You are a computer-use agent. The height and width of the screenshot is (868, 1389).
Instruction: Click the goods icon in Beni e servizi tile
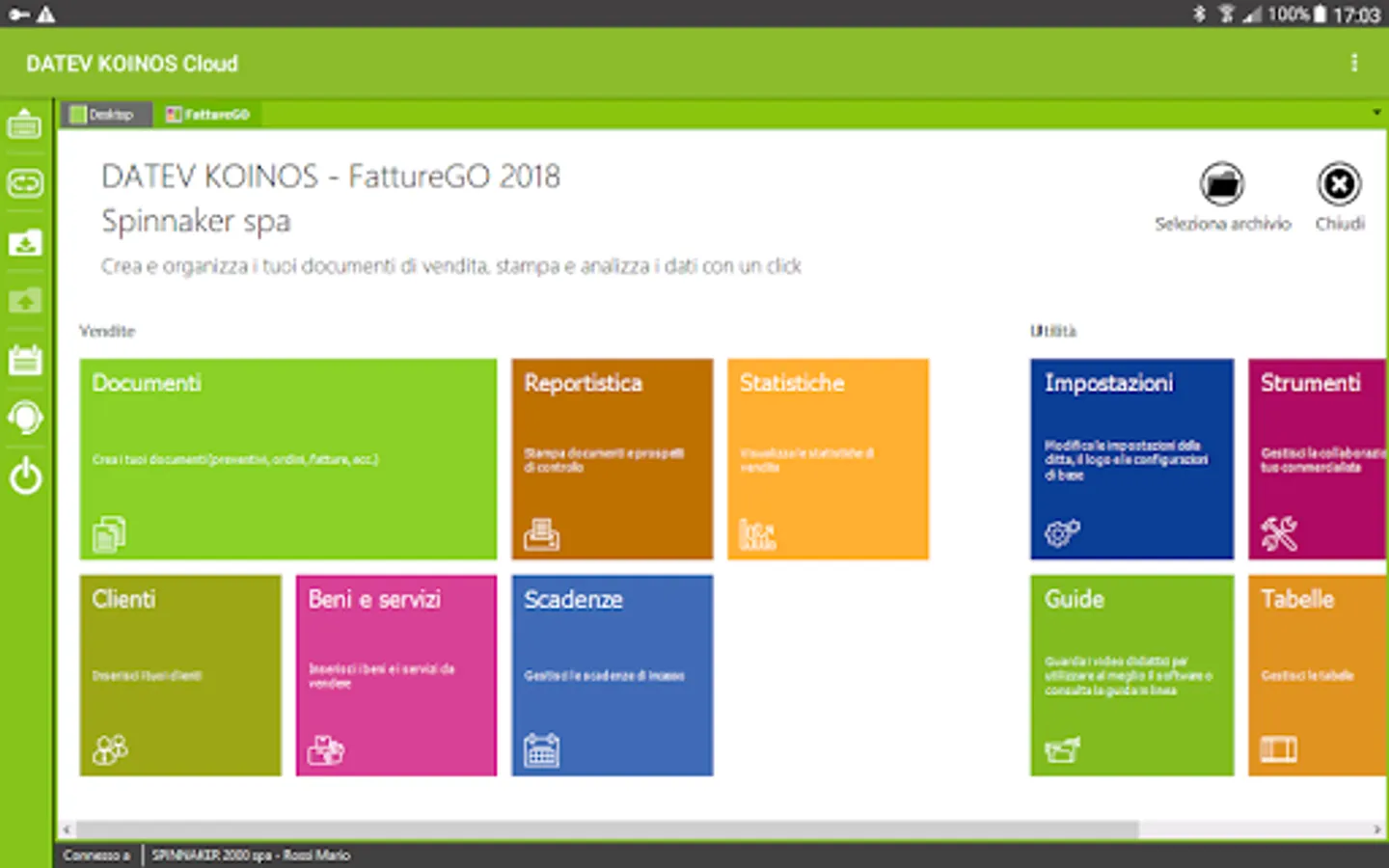pyautogui.click(x=326, y=749)
